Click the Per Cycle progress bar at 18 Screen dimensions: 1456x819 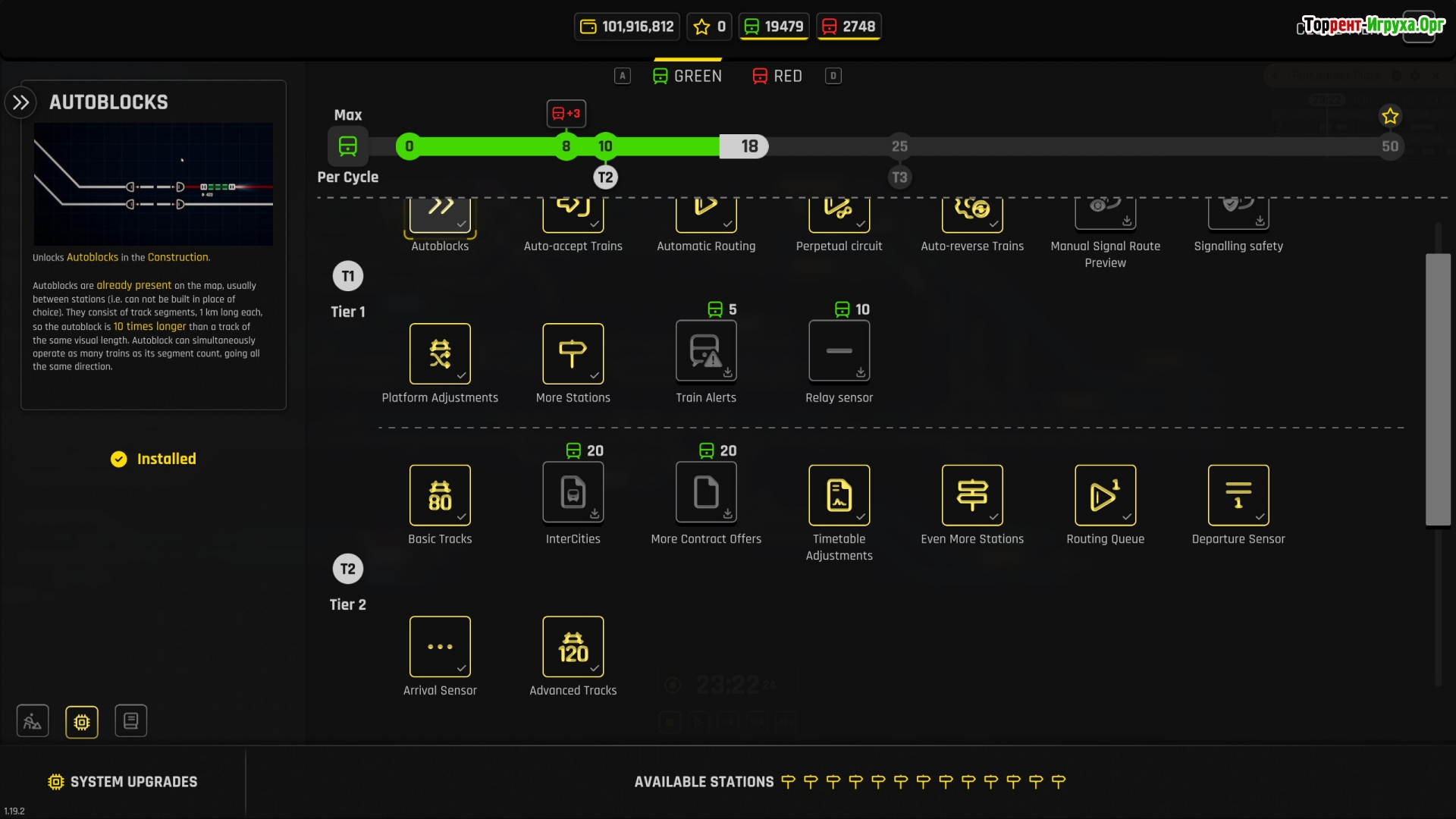[x=748, y=146]
